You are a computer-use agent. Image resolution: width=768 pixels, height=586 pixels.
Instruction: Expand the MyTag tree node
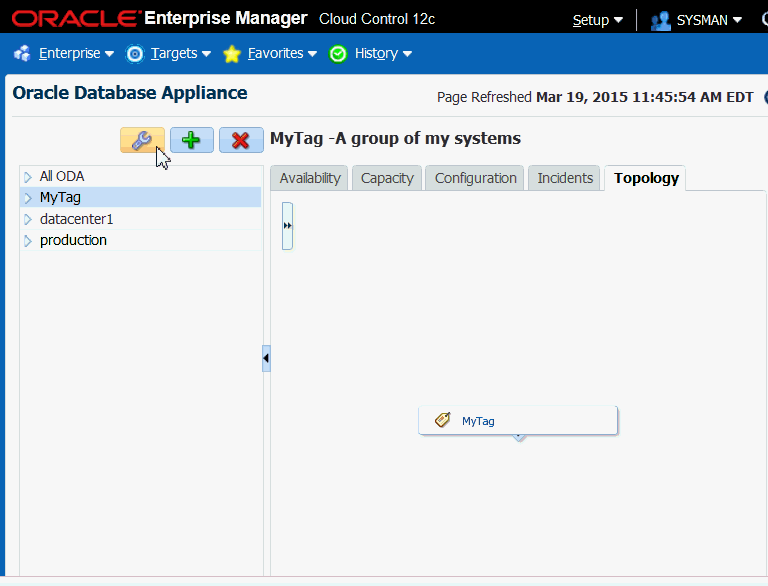pos(28,198)
